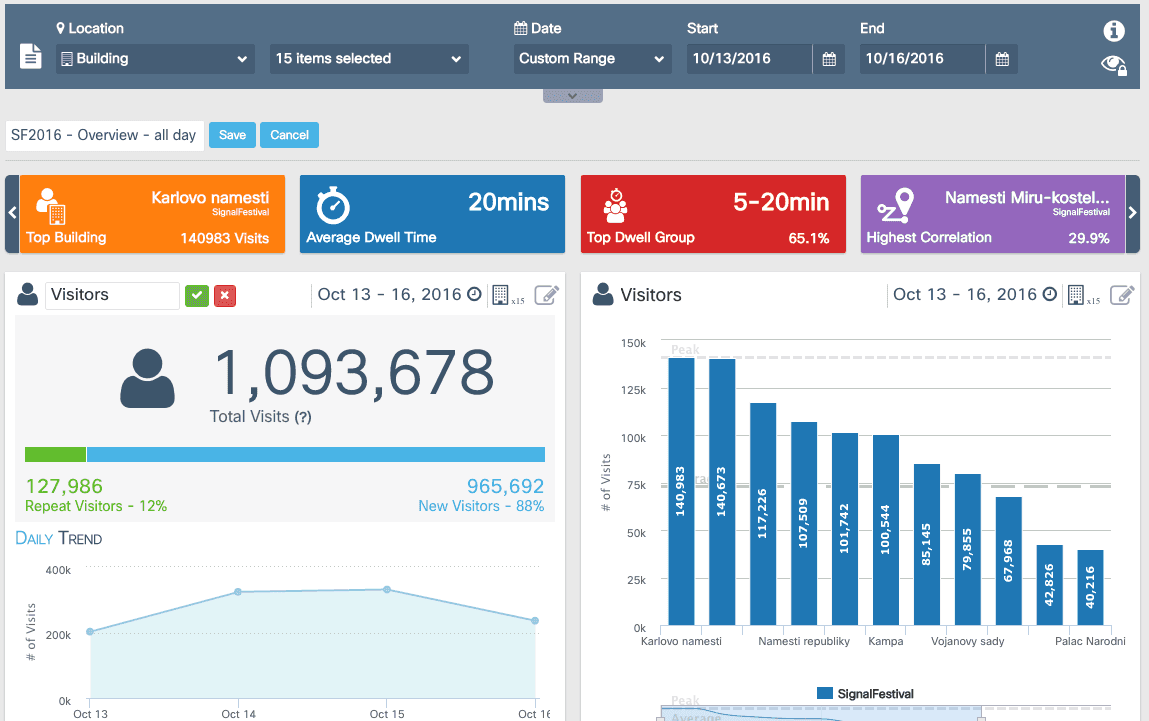Click edit icon on right Visitors widget
This screenshot has width=1149, height=721.
point(1123,295)
